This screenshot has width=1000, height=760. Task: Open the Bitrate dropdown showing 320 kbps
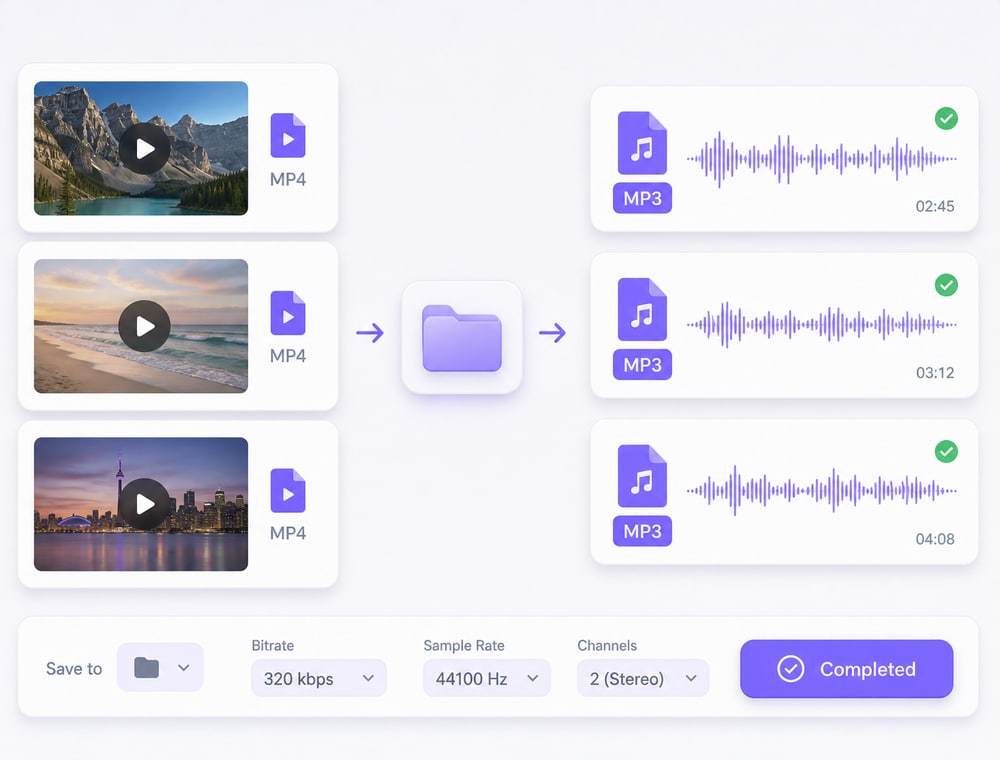pyautogui.click(x=318, y=678)
